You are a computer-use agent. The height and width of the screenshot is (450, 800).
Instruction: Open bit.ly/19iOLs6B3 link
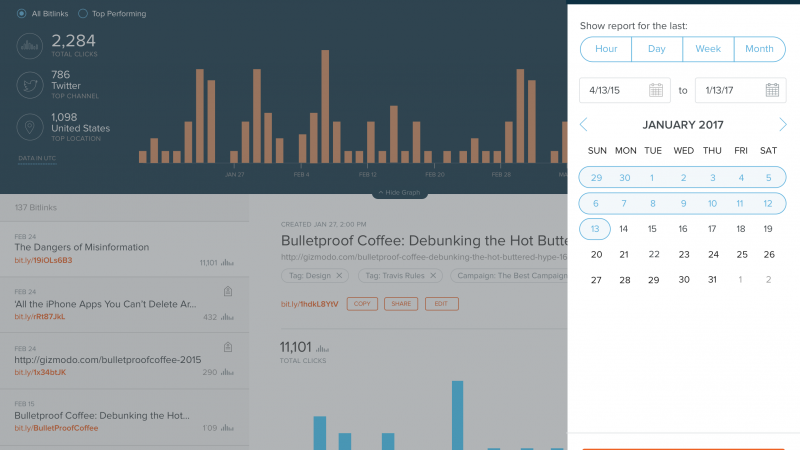point(43,260)
